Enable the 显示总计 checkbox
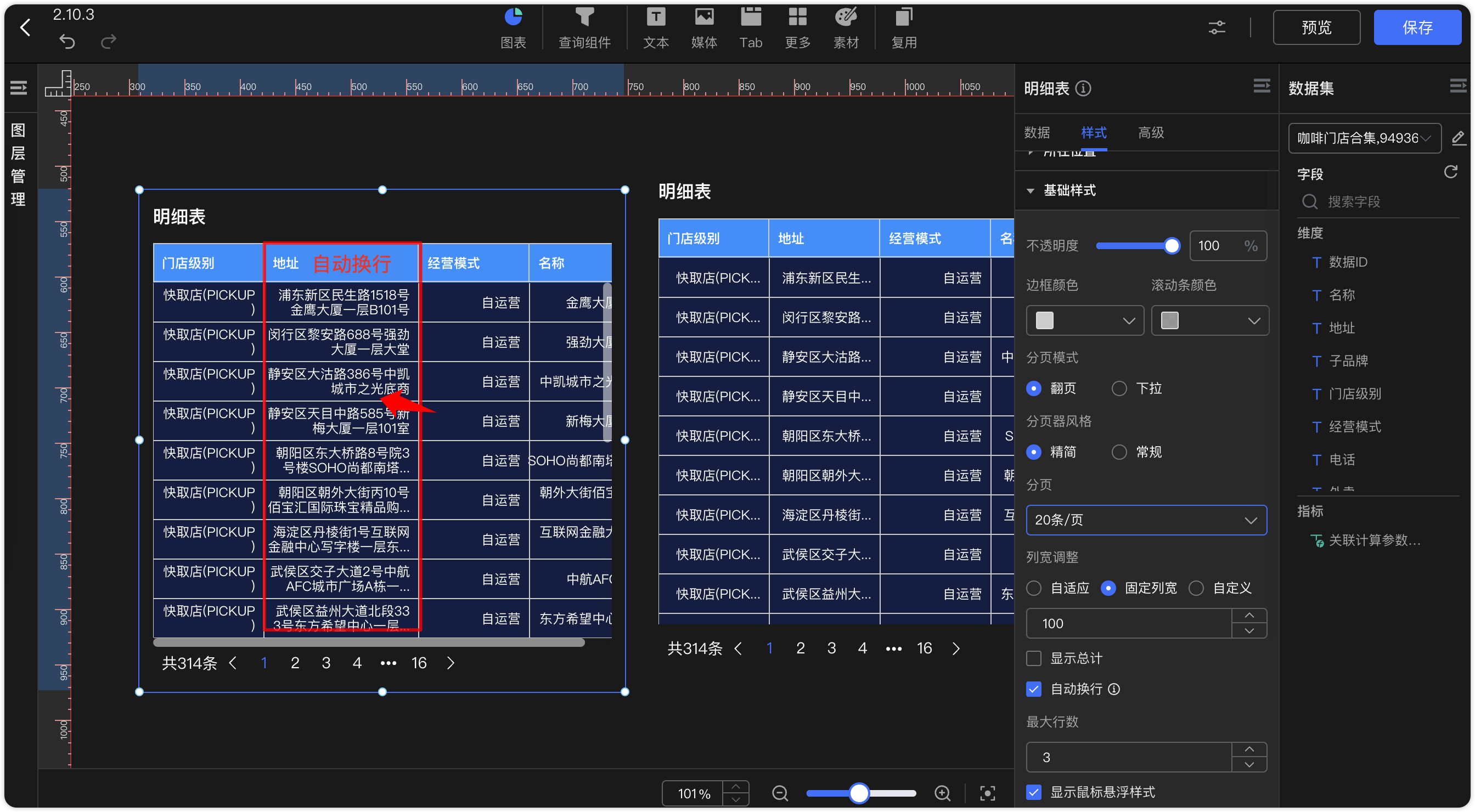 point(1033,658)
